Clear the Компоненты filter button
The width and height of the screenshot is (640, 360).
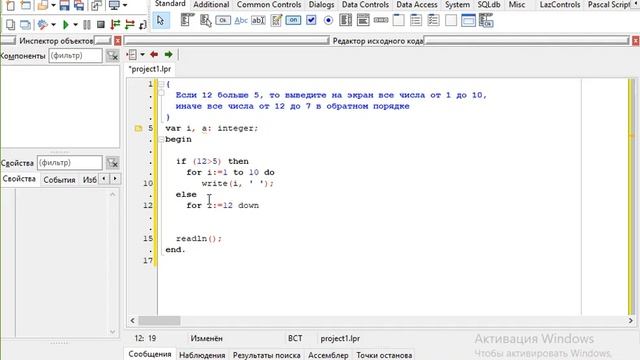click(x=112, y=56)
